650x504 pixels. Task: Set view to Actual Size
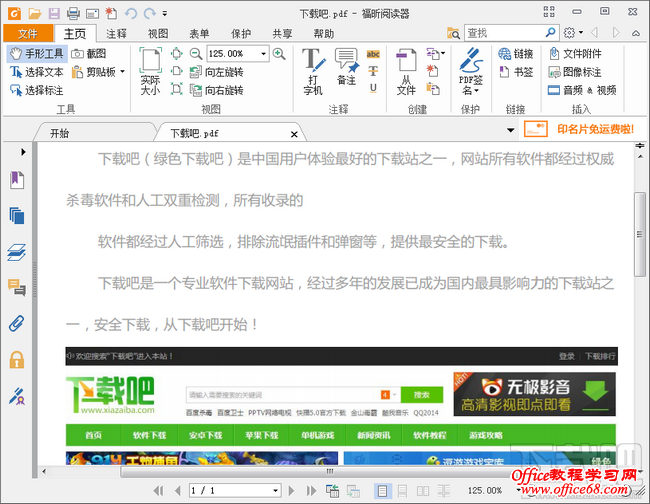pyautogui.click(x=150, y=71)
